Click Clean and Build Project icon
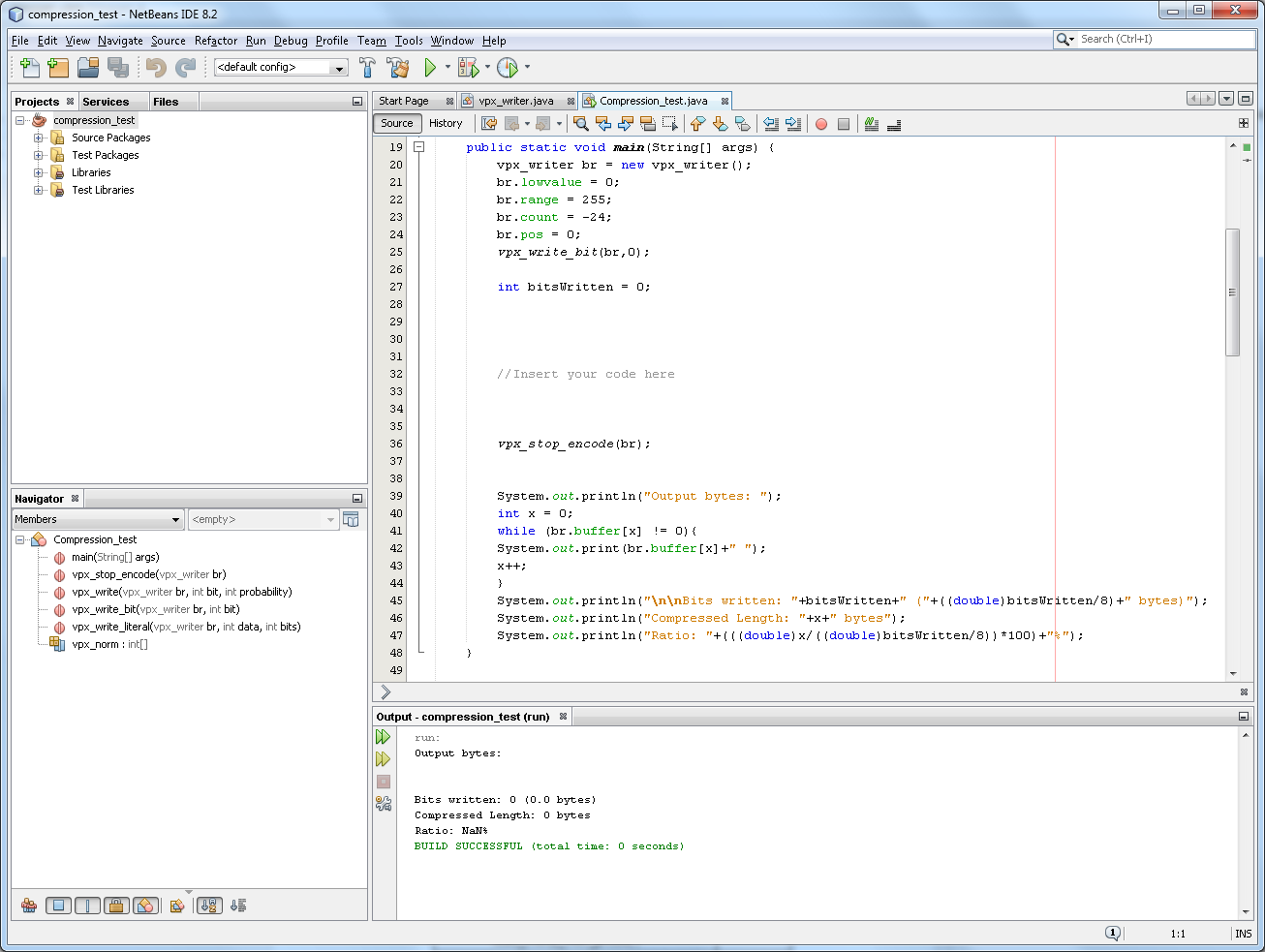Viewport: 1265px width, 952px height. tap(398, 68)
